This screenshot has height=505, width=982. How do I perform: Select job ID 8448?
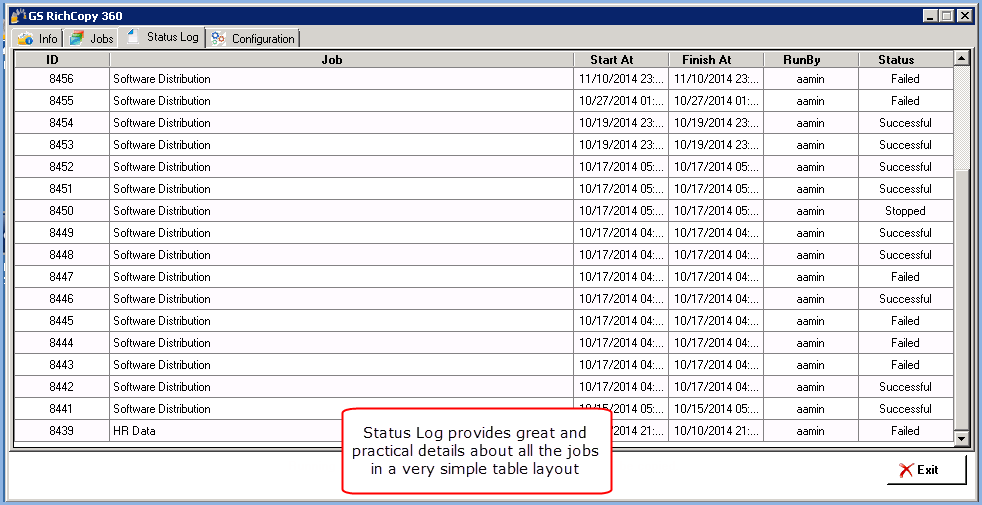[x=61, y=255]
